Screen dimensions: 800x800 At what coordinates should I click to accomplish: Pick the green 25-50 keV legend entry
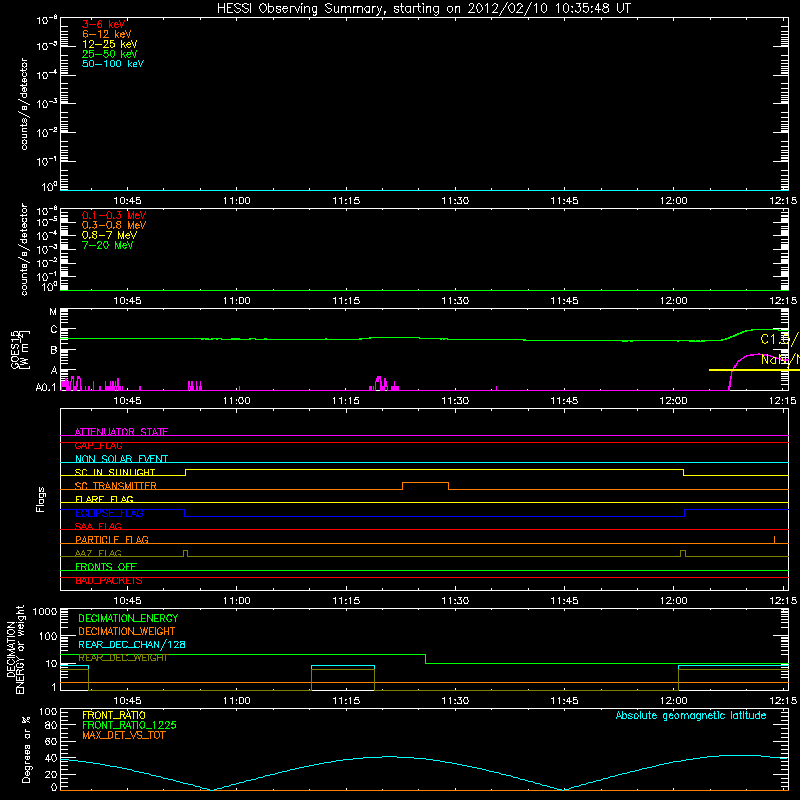click(110, 54)
